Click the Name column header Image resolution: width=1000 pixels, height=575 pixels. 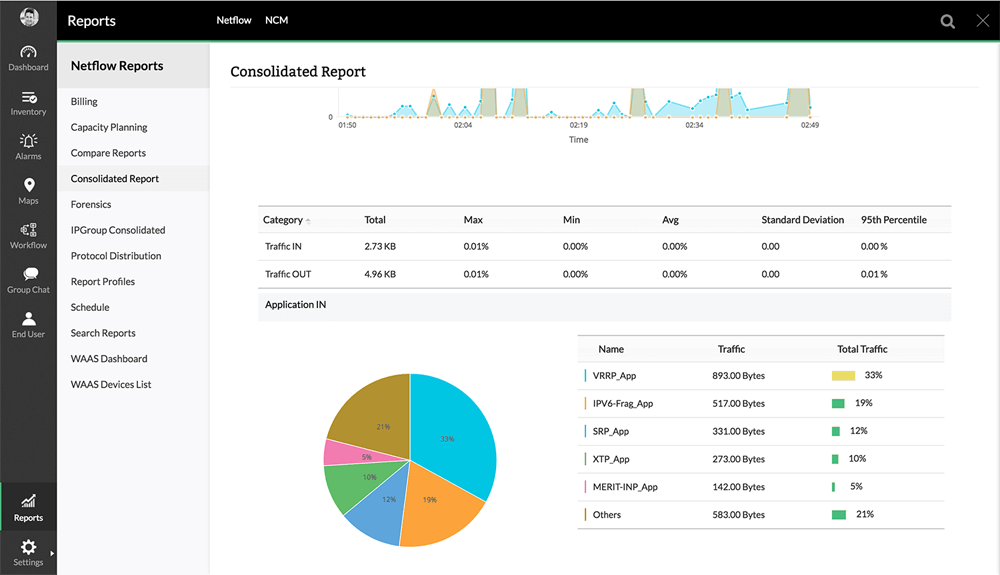pyautogui.click(x=611, y=349)
